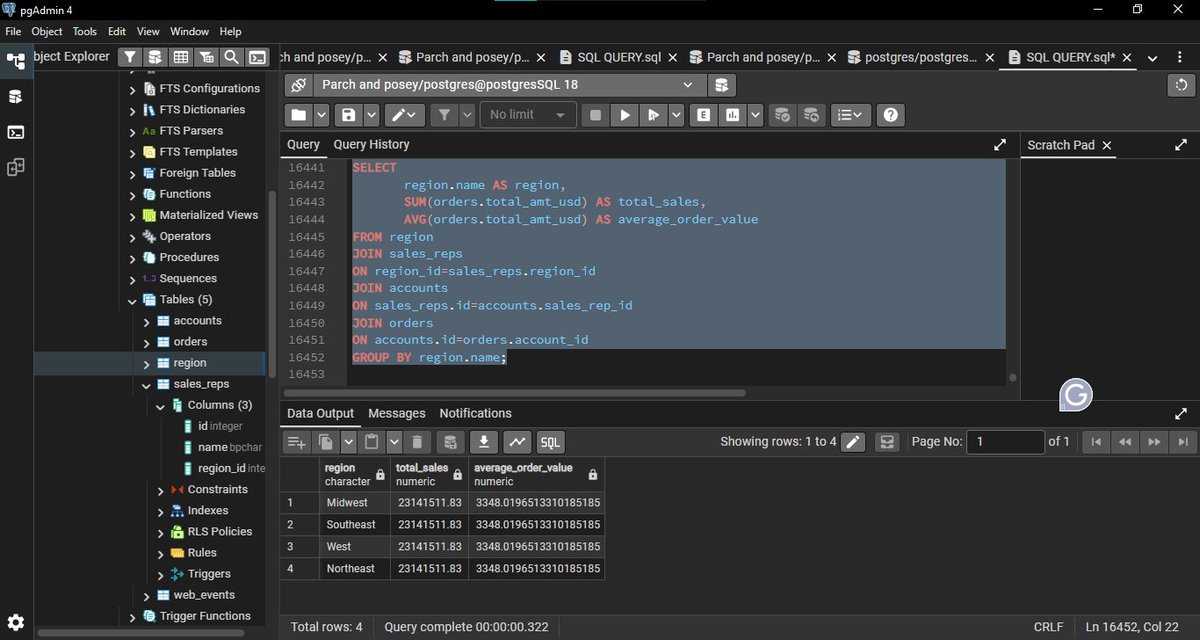Select the region table in tree
The height and width of the screenshot is (640, 1200).
190,363
